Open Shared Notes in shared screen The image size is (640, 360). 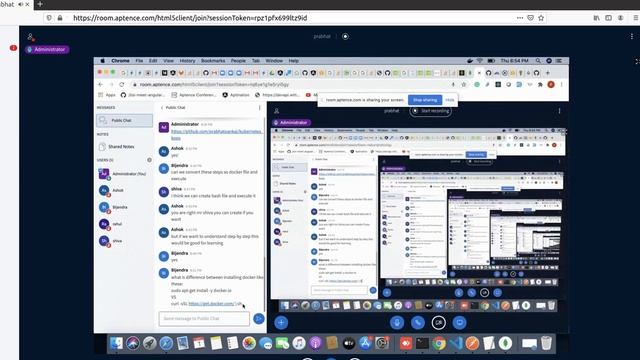pyautogui.click(x=117, y=147)
